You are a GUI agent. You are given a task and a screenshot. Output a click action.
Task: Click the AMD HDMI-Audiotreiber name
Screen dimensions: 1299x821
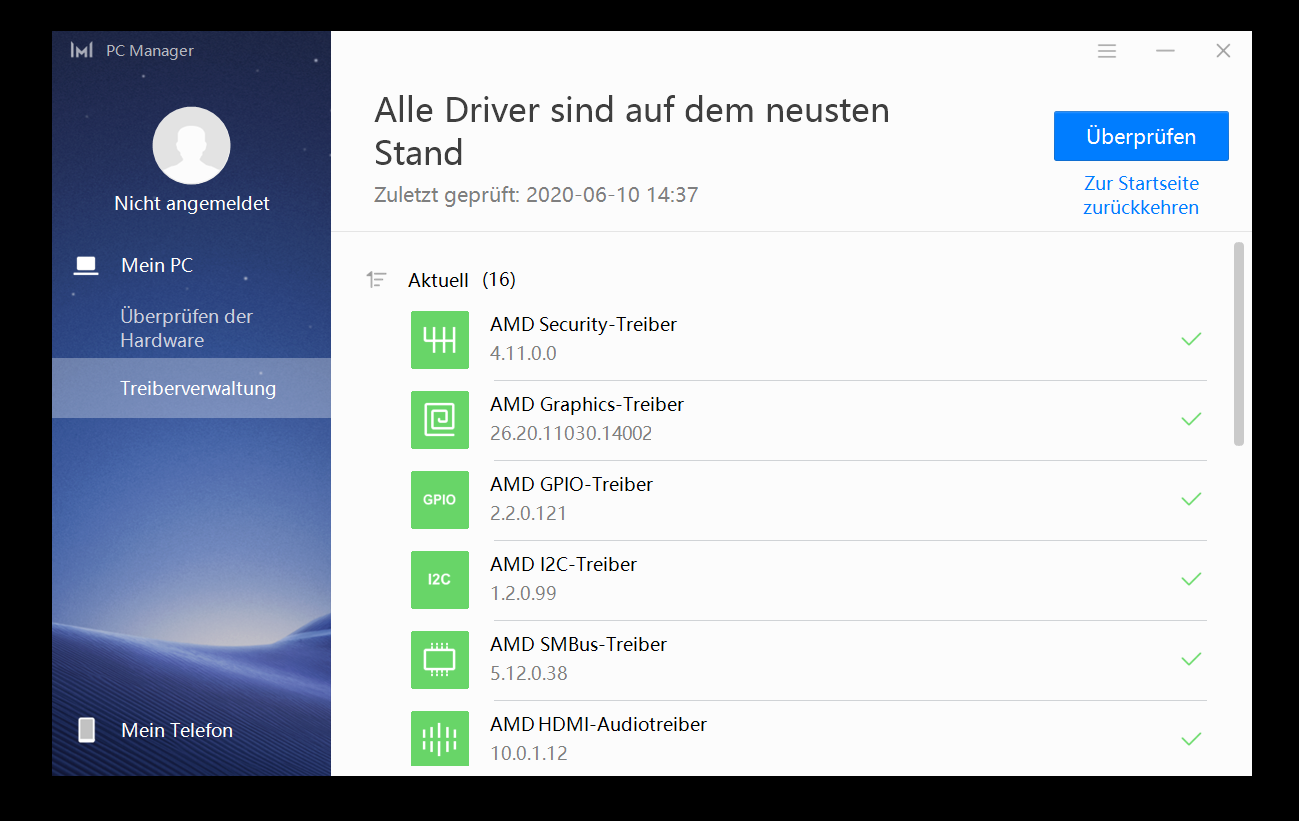click(x=598, y=725)
